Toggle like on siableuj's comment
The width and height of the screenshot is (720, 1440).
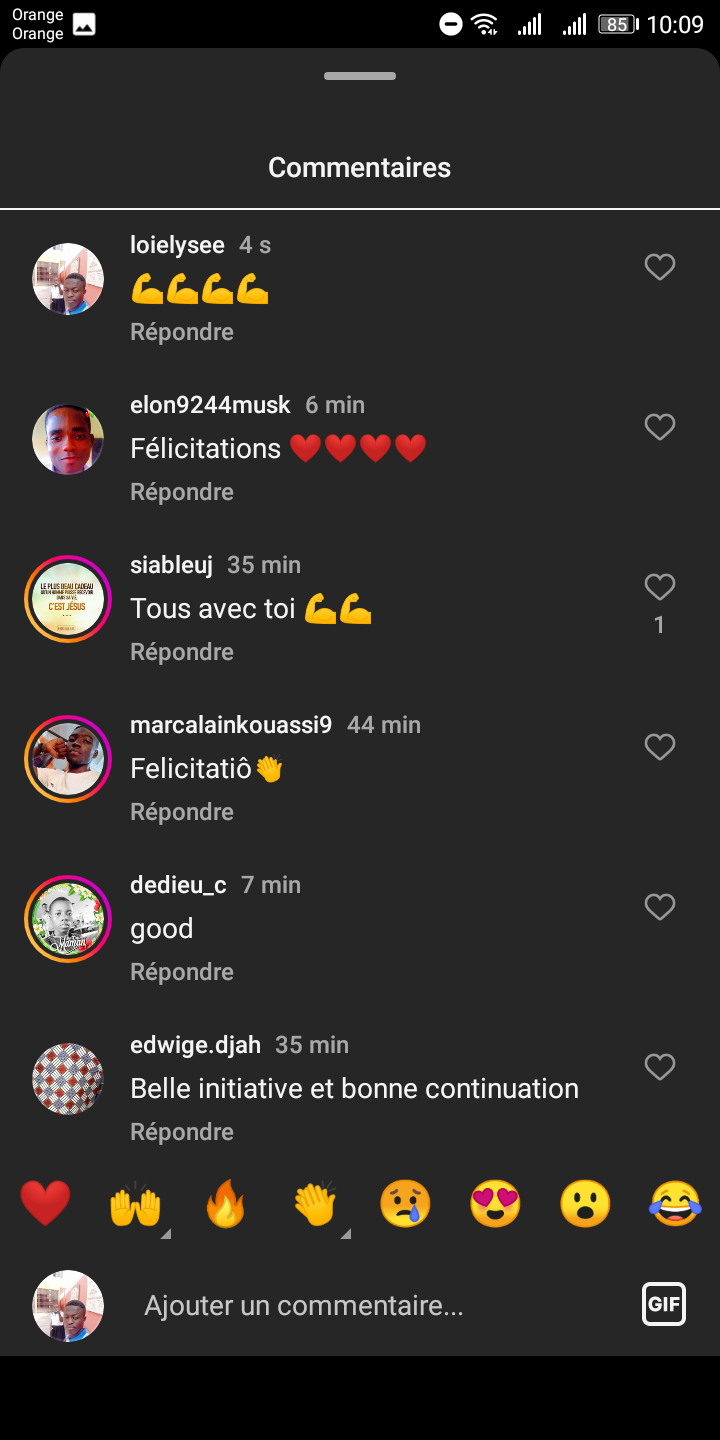659,587
